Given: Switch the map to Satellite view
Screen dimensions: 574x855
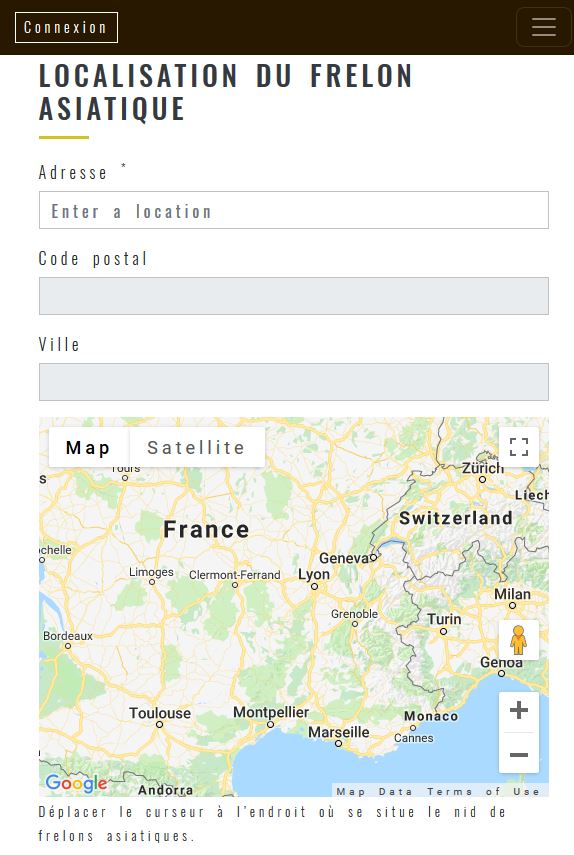Looking at the screenshot, I should coord(196,447).
